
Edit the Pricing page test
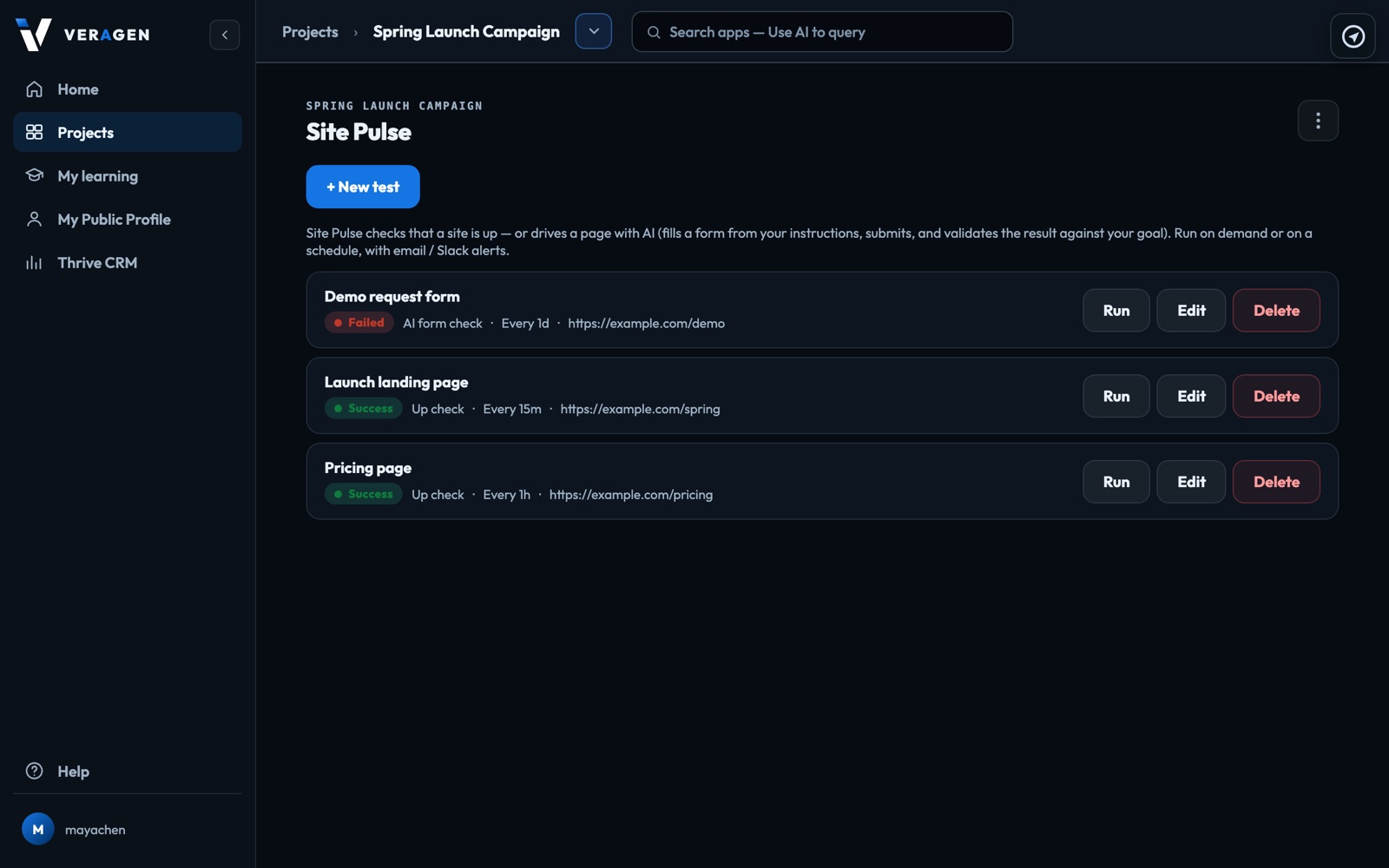click(1191, 482)
